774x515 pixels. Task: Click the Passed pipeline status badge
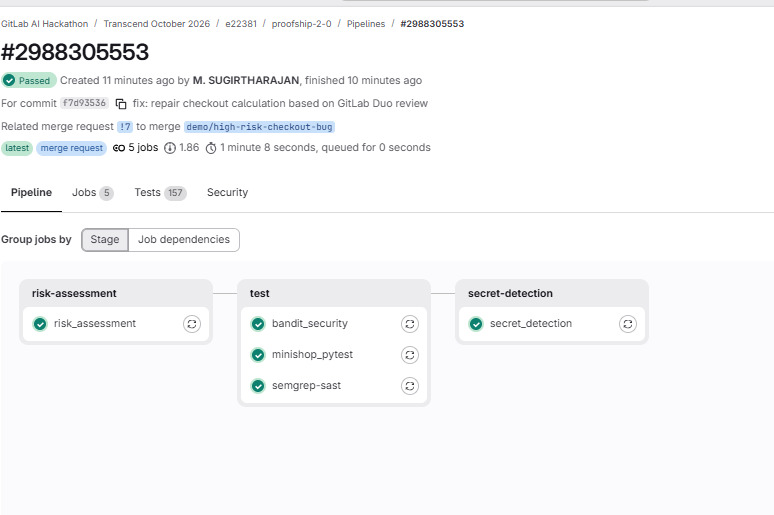coord(29,80)
